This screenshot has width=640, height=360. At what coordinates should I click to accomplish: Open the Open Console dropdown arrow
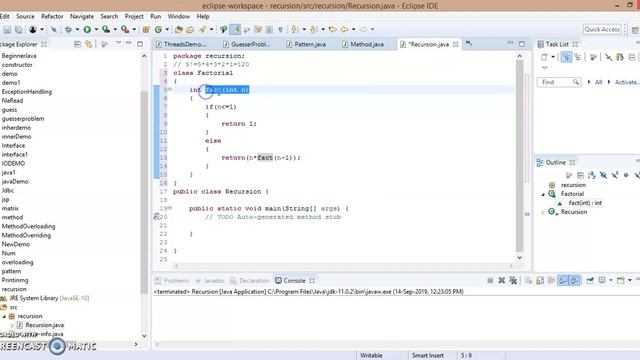coord(630,280)
